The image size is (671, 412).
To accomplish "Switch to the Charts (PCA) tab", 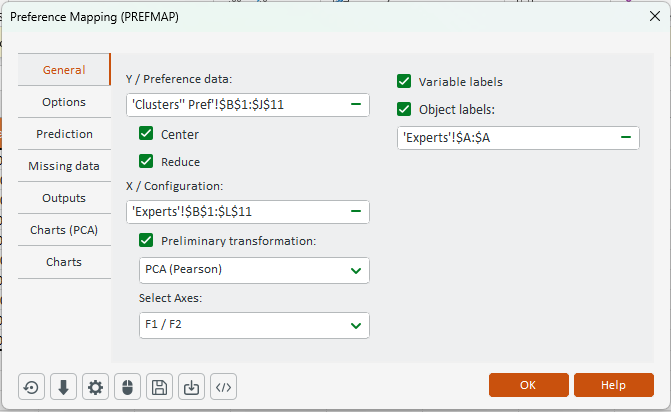I will tap(64, 230).
